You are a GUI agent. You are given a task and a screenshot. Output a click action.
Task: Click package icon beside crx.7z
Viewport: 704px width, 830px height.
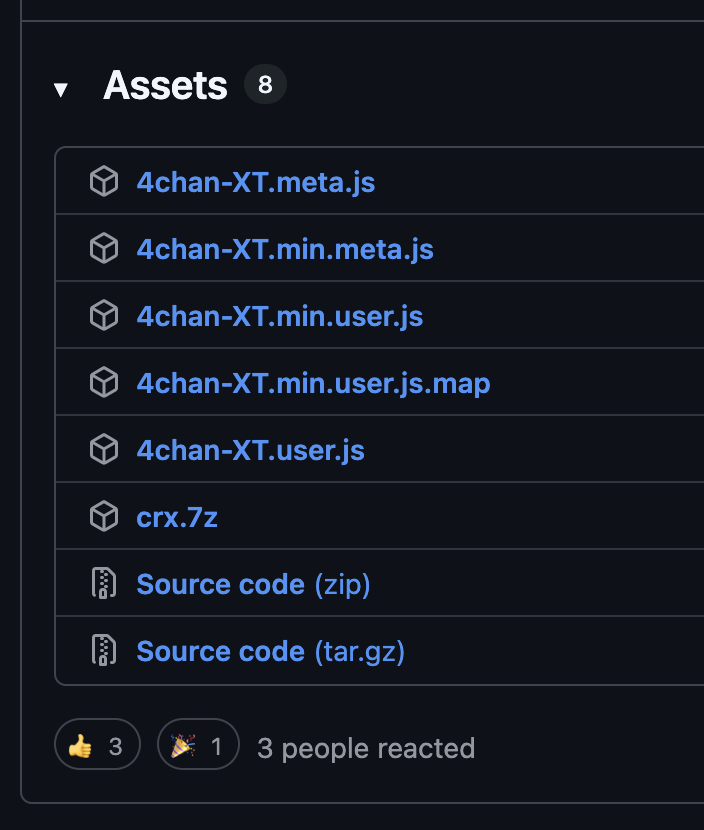pos(104,517)
